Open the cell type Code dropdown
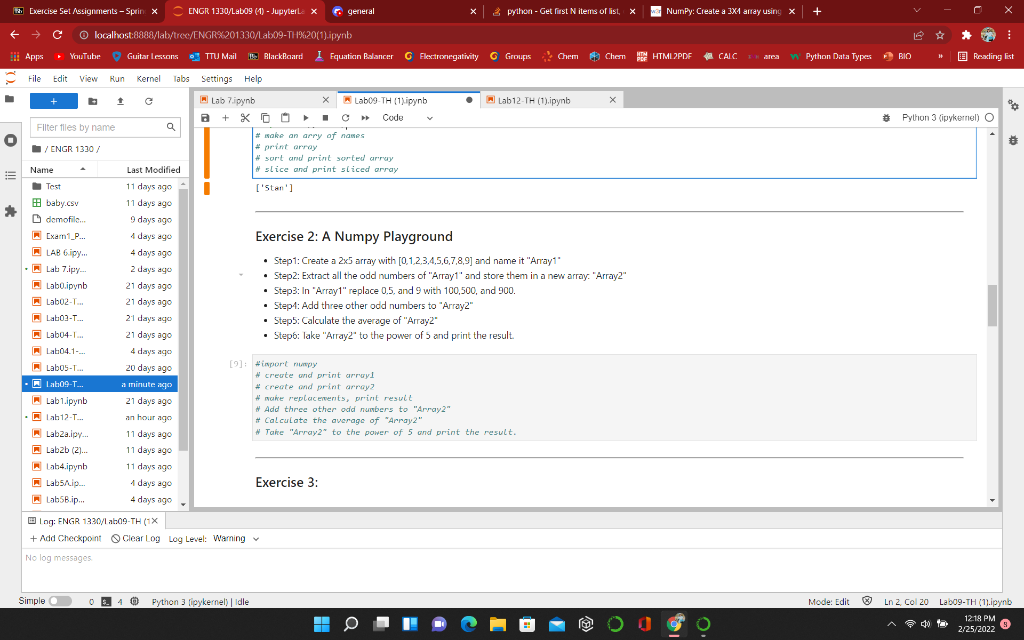The image size is (1024, 640). [404, 118]
